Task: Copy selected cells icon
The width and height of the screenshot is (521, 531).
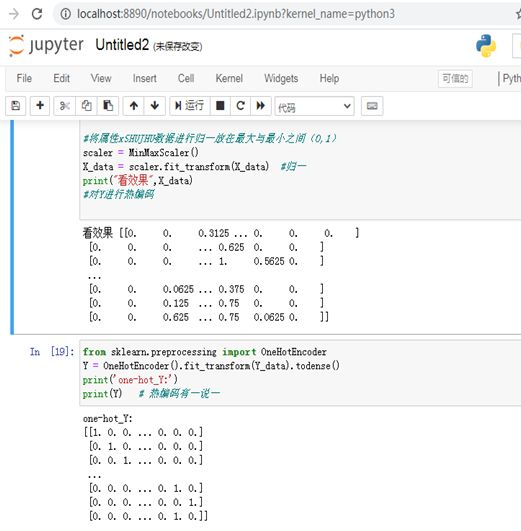Action: point(86,106)
